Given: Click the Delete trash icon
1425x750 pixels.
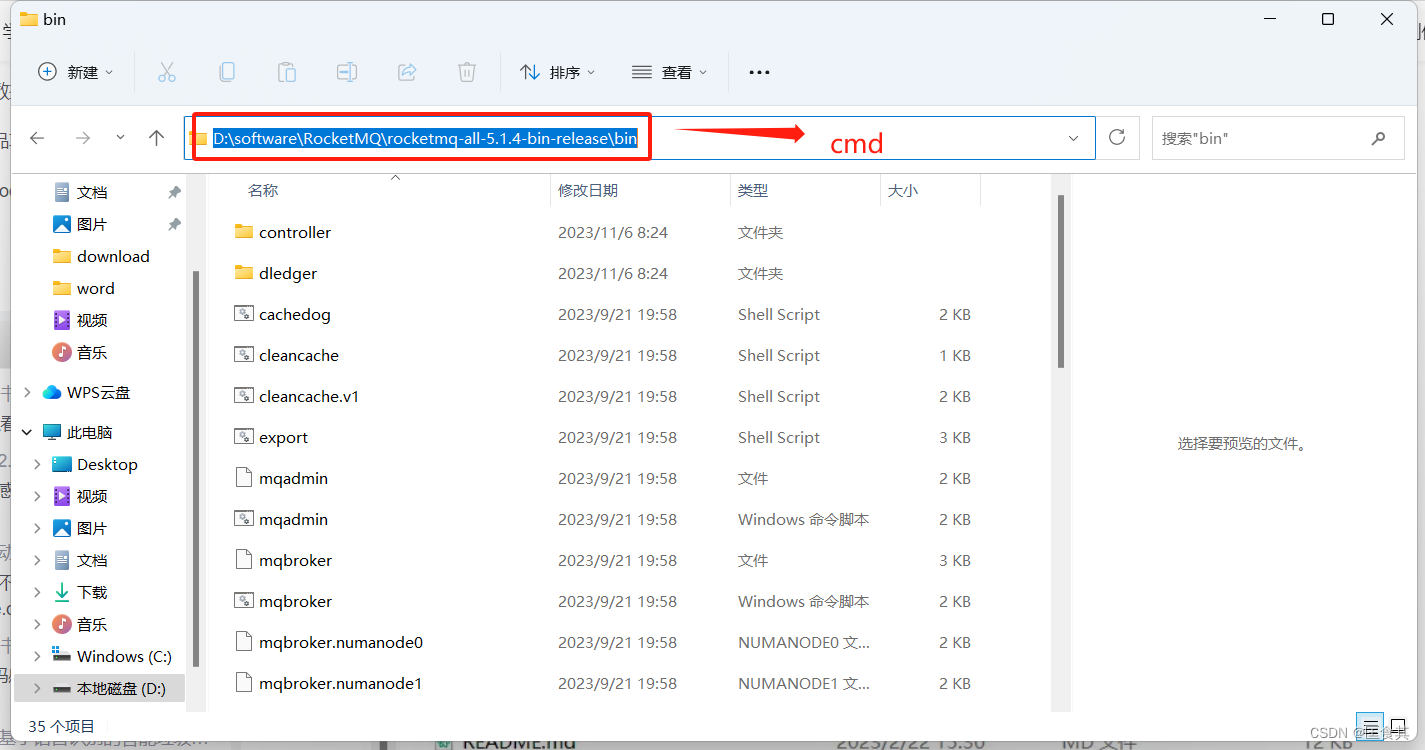Looking at the screenshot, I should coord(467,72).
